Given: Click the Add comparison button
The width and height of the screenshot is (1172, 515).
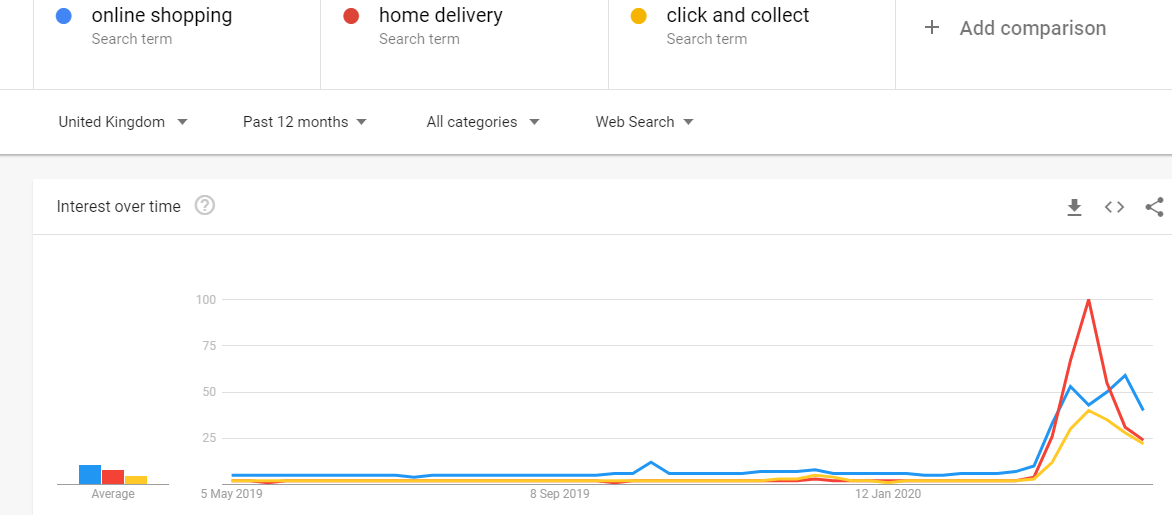Looking at the screenshot, I should coord(1015,28).
